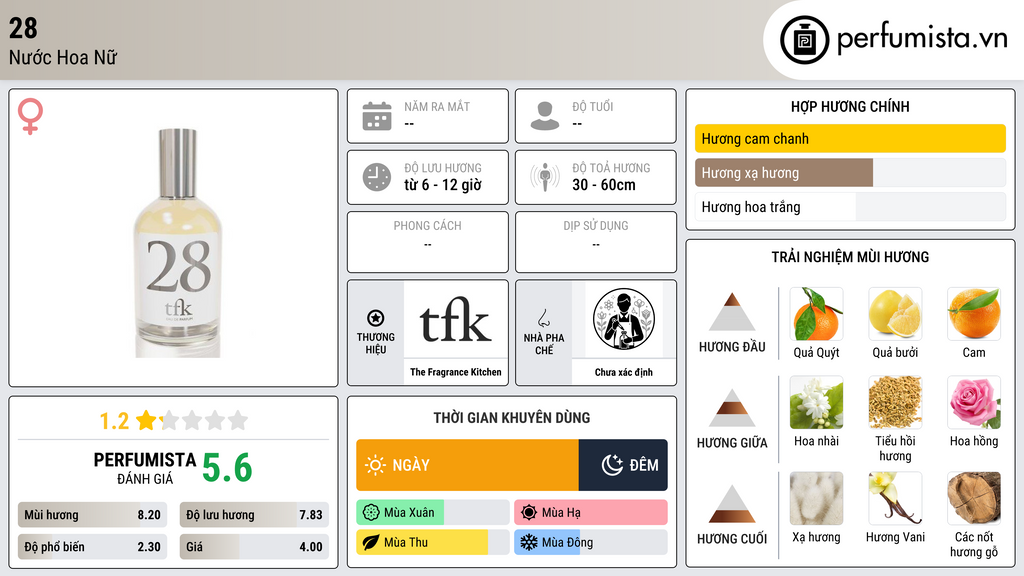Click the Giá 4.00 score bar
The width and height of the screenshot is (1024, 576).
(254, 547)
